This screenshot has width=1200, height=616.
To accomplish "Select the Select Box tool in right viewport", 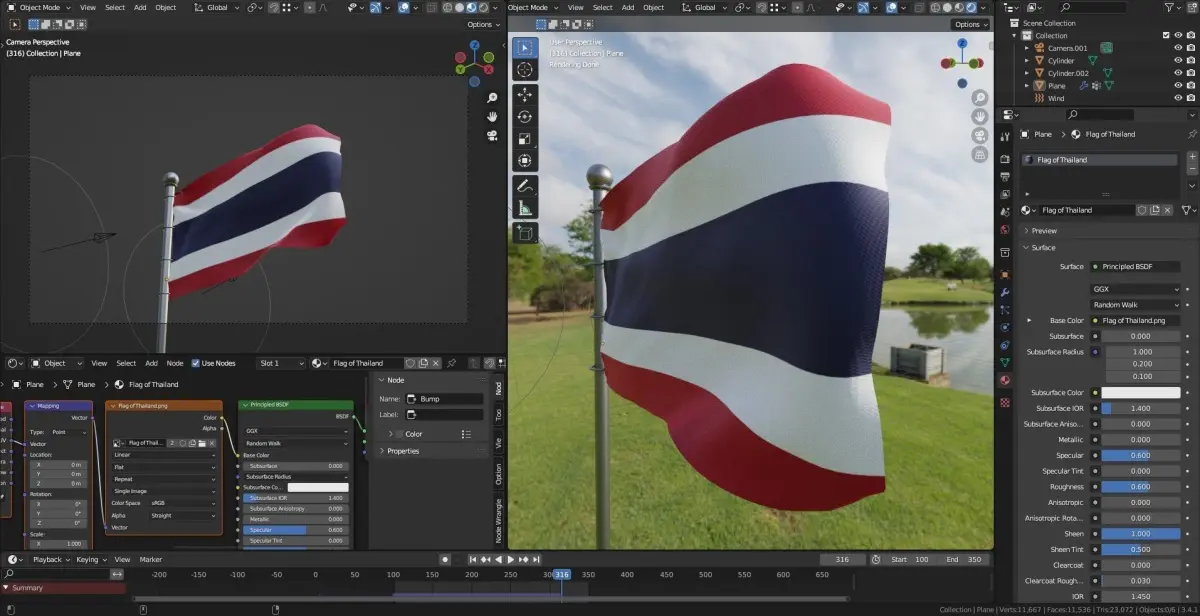I will 525,47.
